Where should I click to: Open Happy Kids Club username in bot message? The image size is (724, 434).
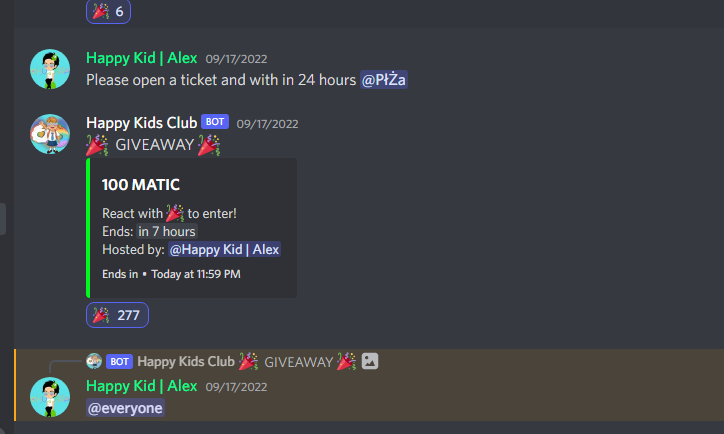click(141, 123)
